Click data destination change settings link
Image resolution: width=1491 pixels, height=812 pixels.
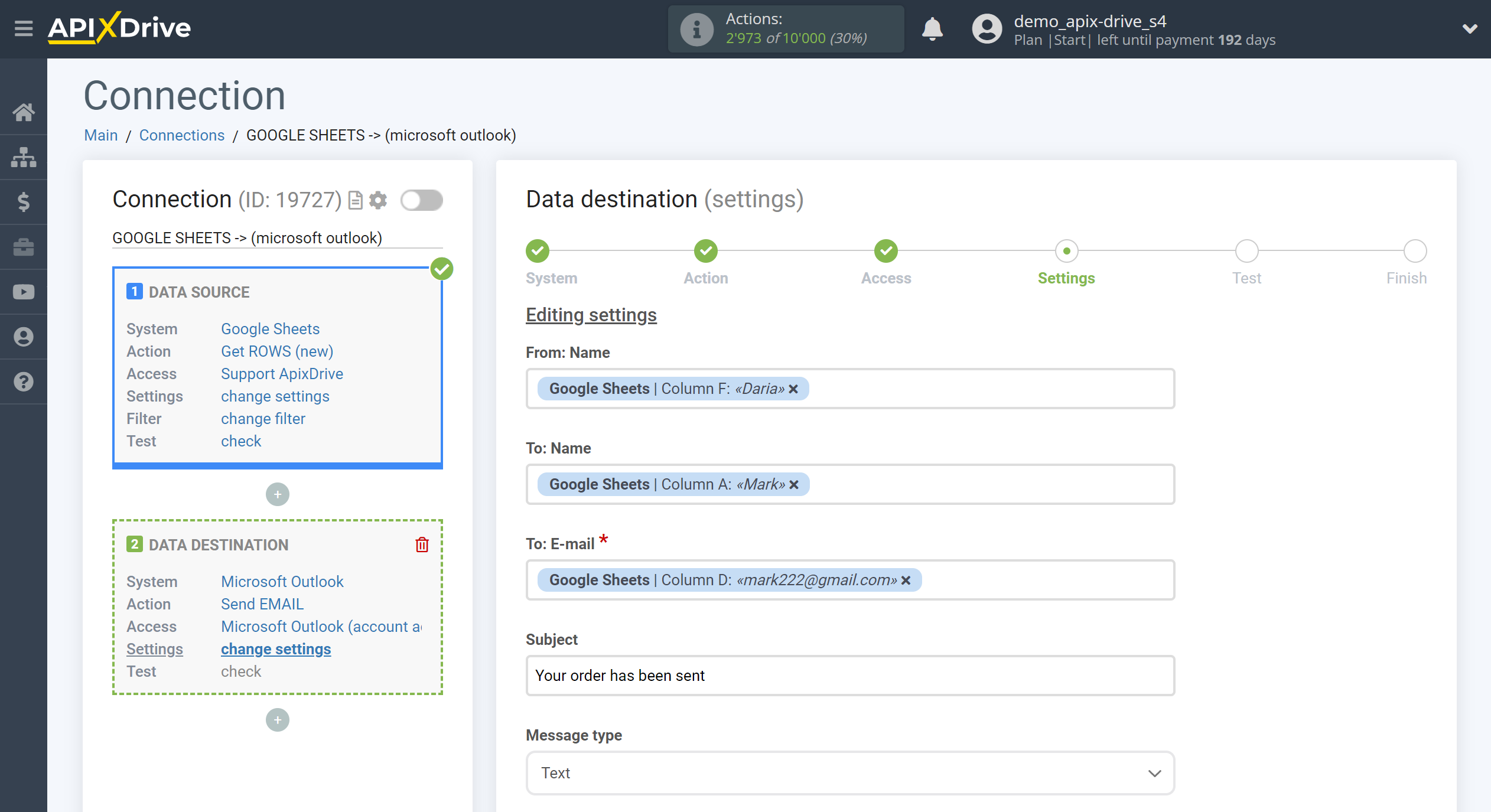click(x=276, y=649)
